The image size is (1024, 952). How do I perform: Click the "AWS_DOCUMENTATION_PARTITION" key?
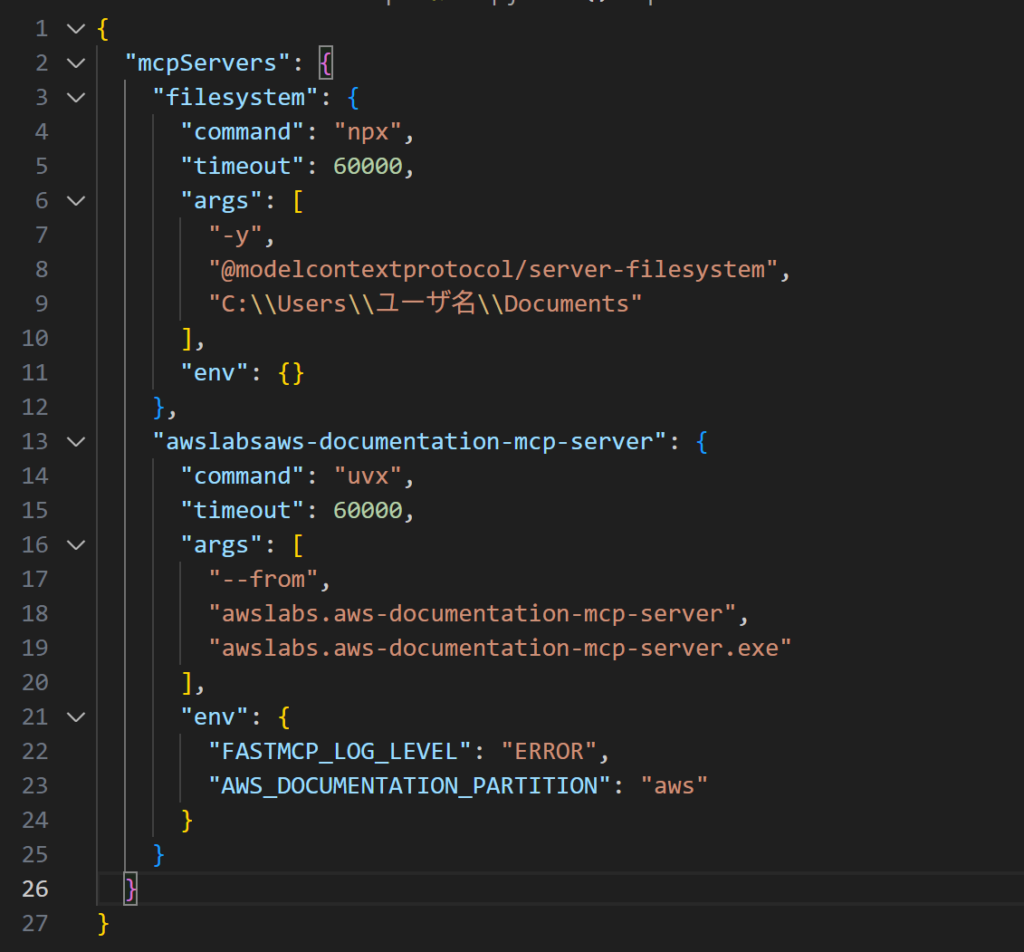(409, 786)
